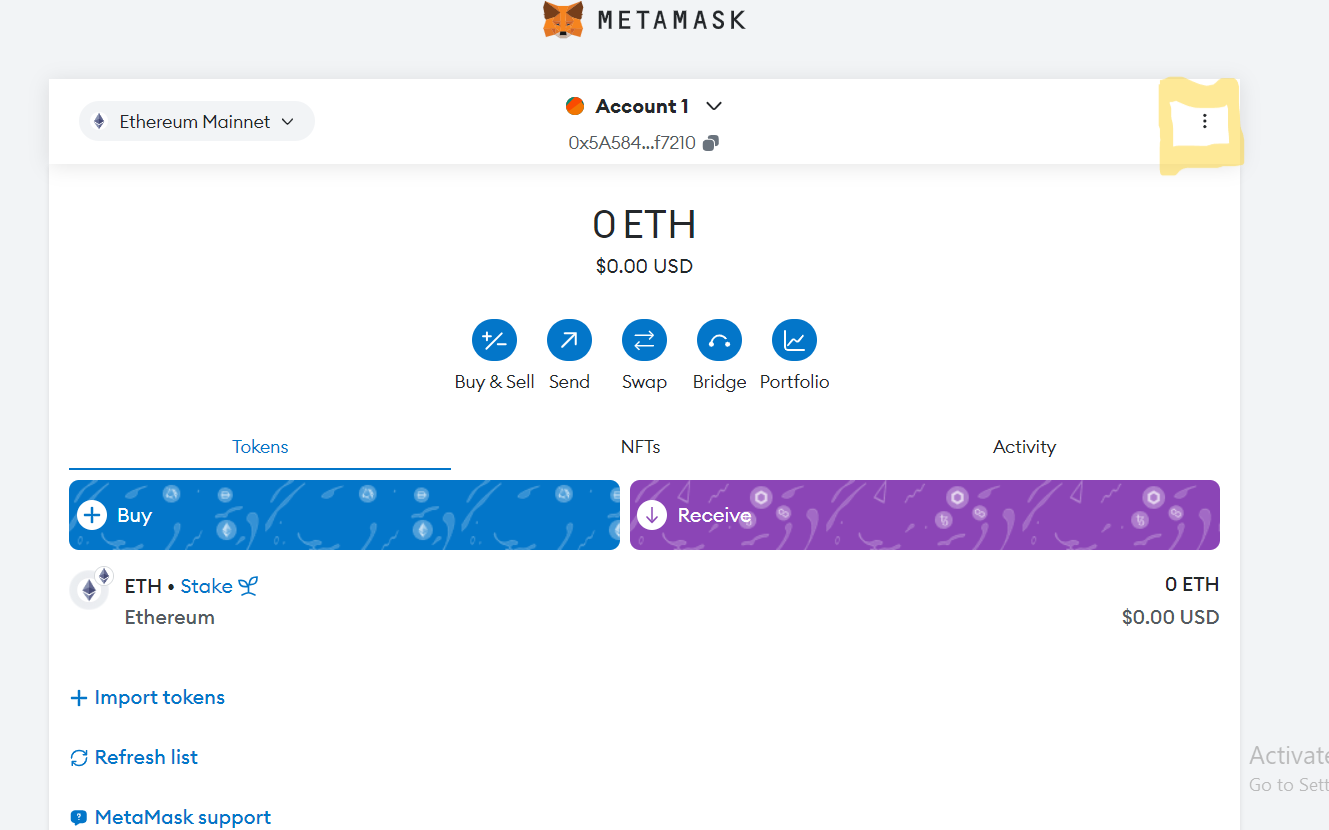Click the Send arrow icon

569,341
